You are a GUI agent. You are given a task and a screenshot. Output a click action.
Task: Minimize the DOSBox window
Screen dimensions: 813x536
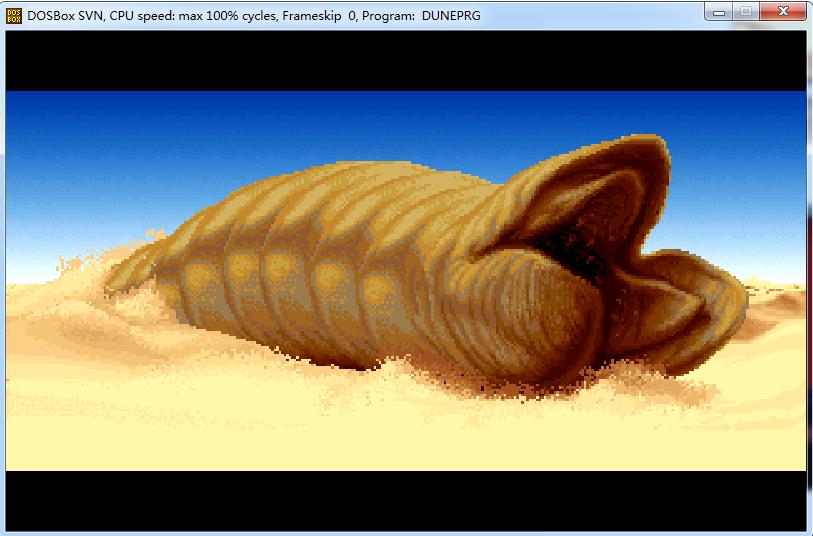pos(719,12)
